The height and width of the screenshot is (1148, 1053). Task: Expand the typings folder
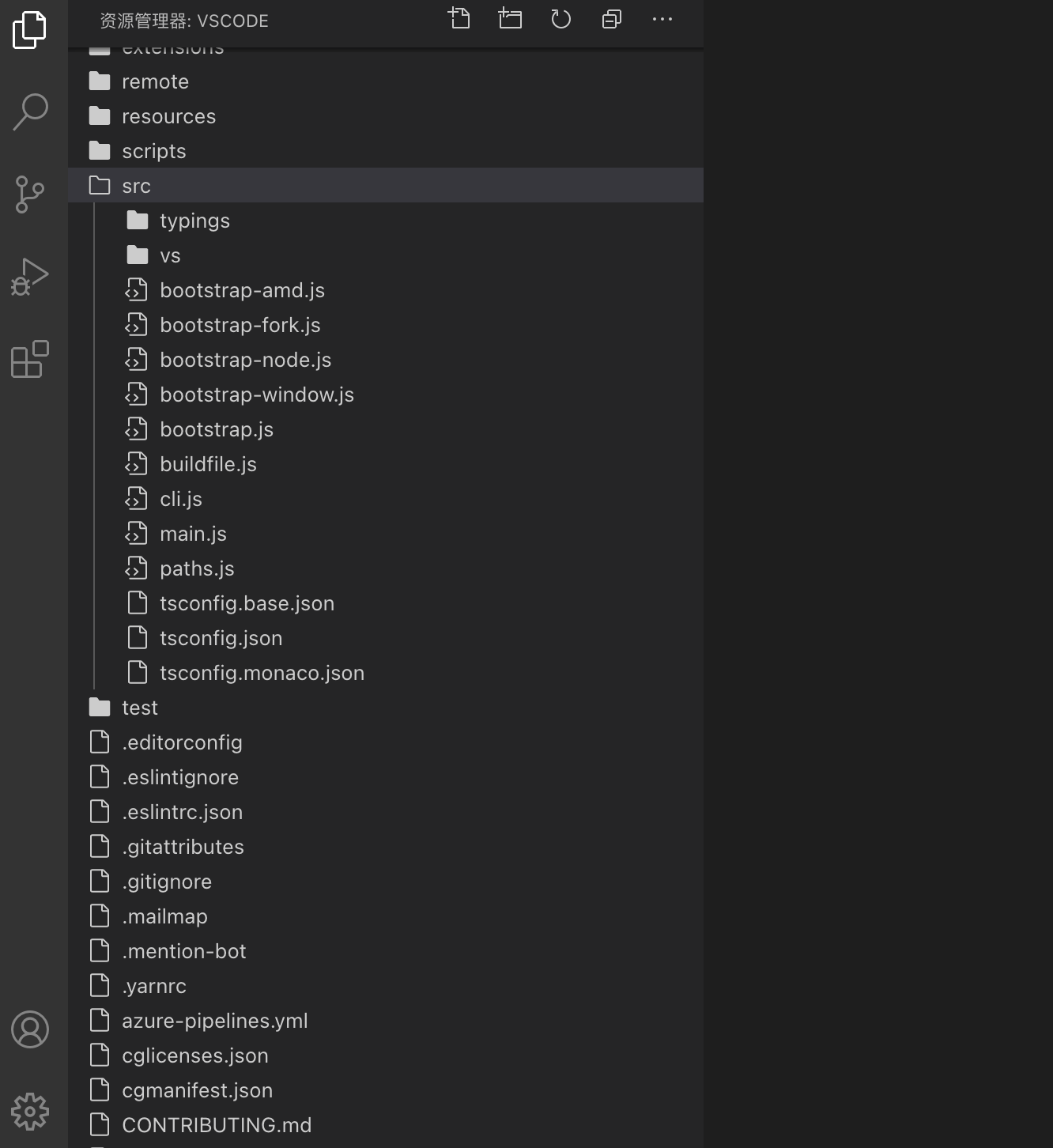point(386,221)
